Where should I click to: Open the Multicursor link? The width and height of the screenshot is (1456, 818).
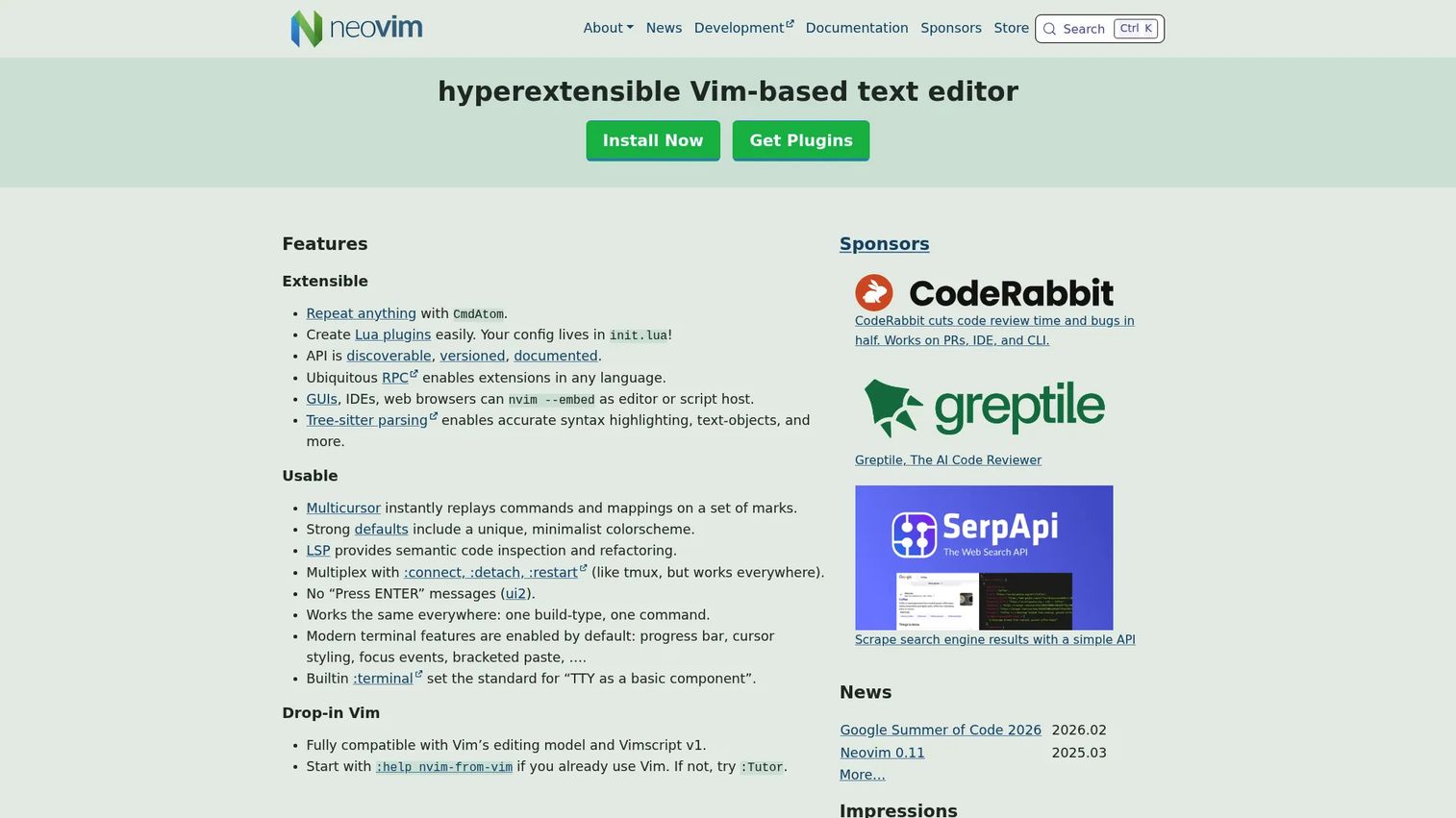(343, 508)
